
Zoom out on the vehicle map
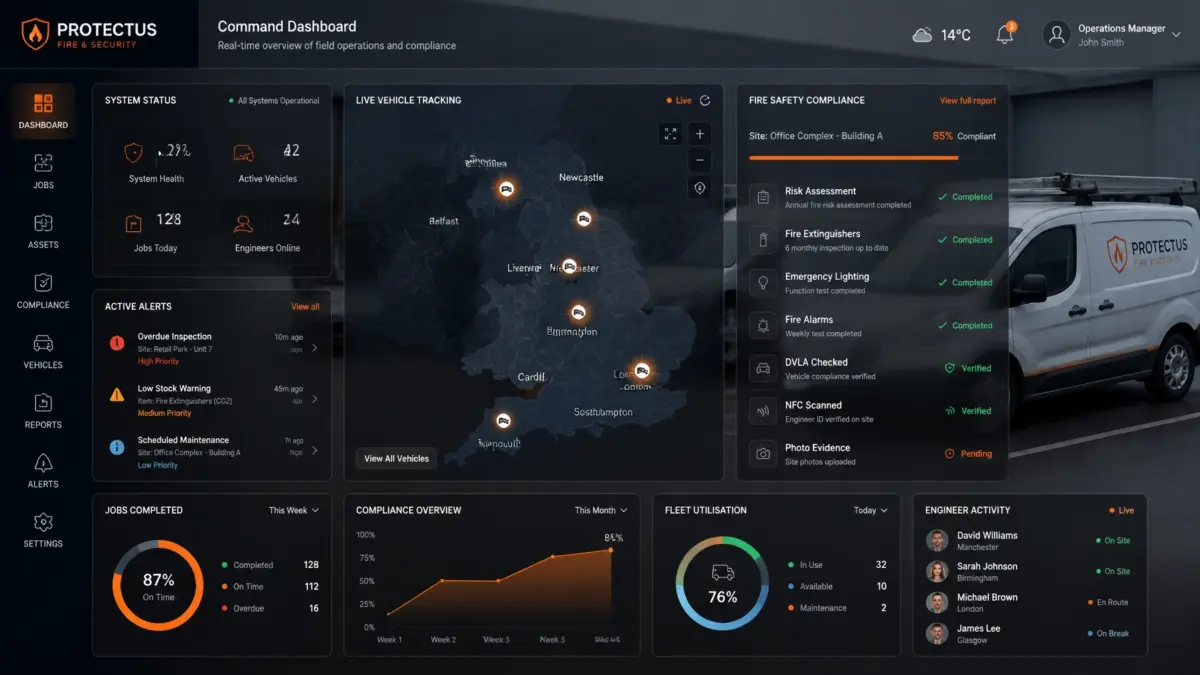point(700,161)
